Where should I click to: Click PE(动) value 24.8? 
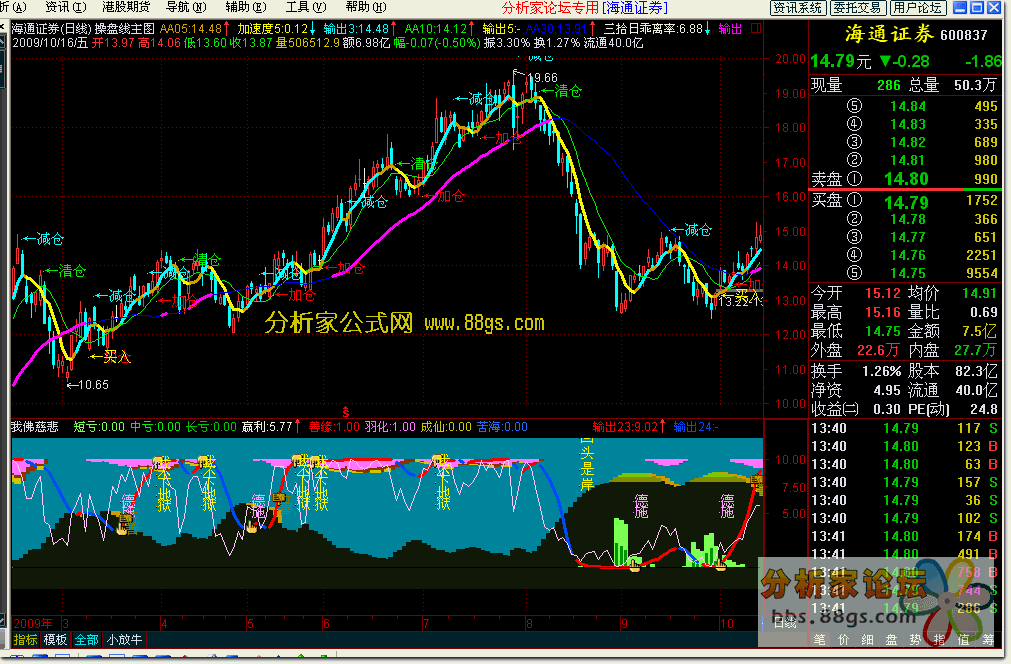pyautogui.click(x=983, y=409)
